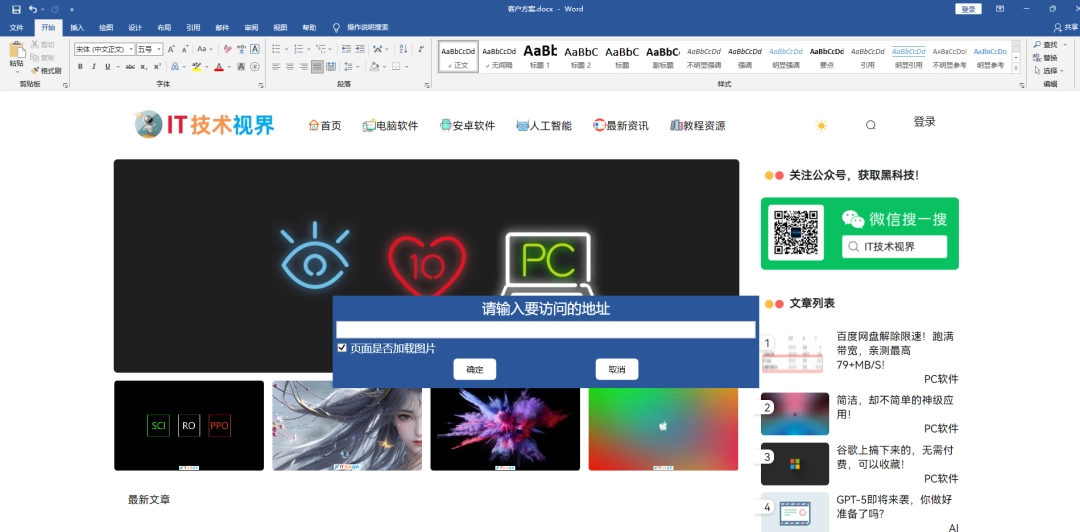Open the 首页 link on webpage
The width and height of the screenshot is (1080, 532).
tap(325, 125)
